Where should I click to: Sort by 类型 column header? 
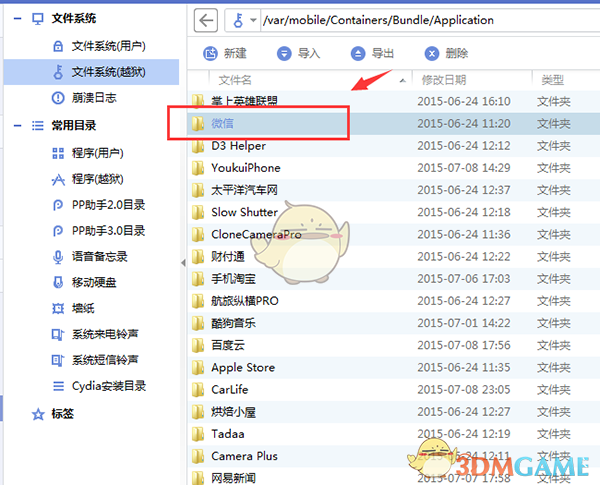553,80
